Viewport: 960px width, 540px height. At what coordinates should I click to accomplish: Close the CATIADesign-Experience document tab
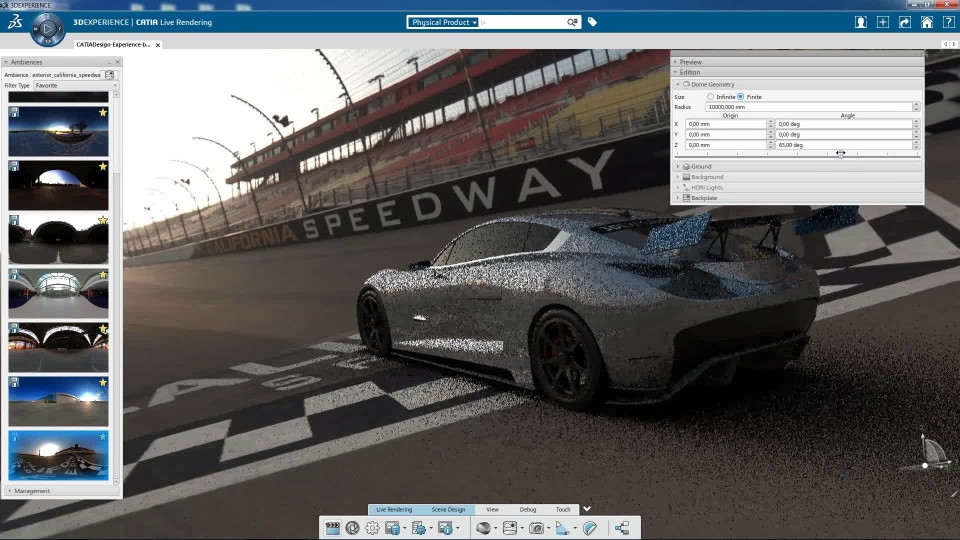click(x=158, y=45)
